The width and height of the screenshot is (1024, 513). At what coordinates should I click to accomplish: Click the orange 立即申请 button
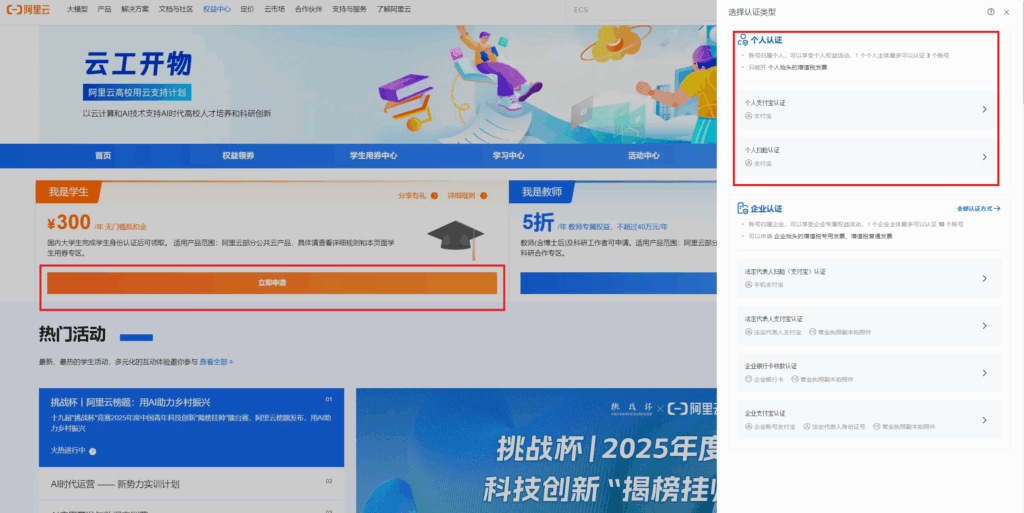click(272, 283)
